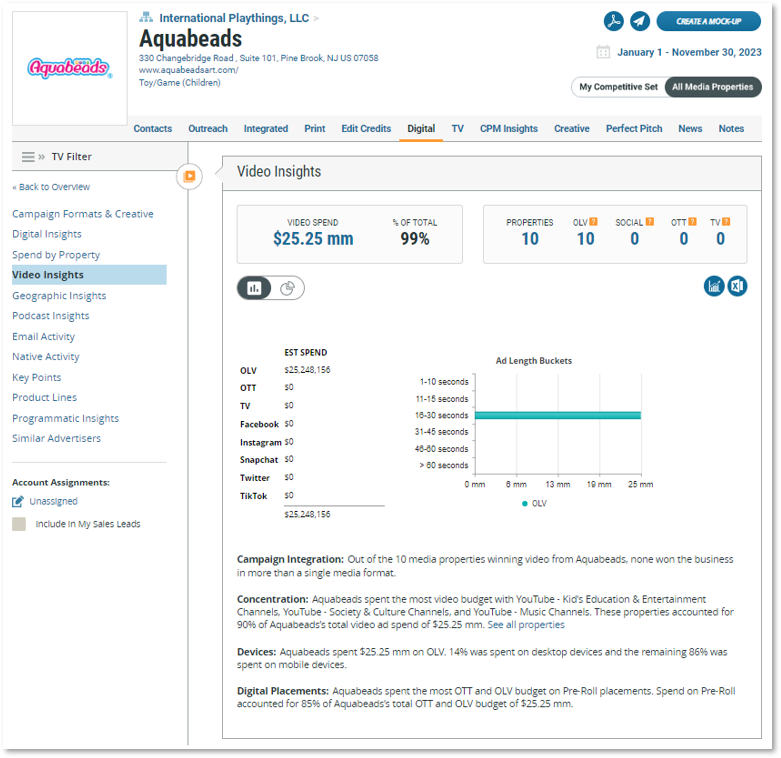
Task: Open the January 1 - November 30 date range
Action: 689,52
